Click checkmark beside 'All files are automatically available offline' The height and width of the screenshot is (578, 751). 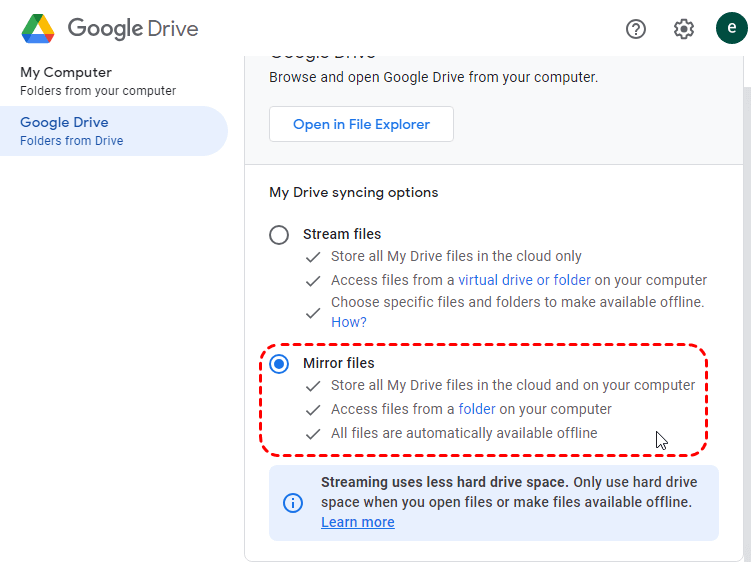pyautogui.click(x=313, y=434)
